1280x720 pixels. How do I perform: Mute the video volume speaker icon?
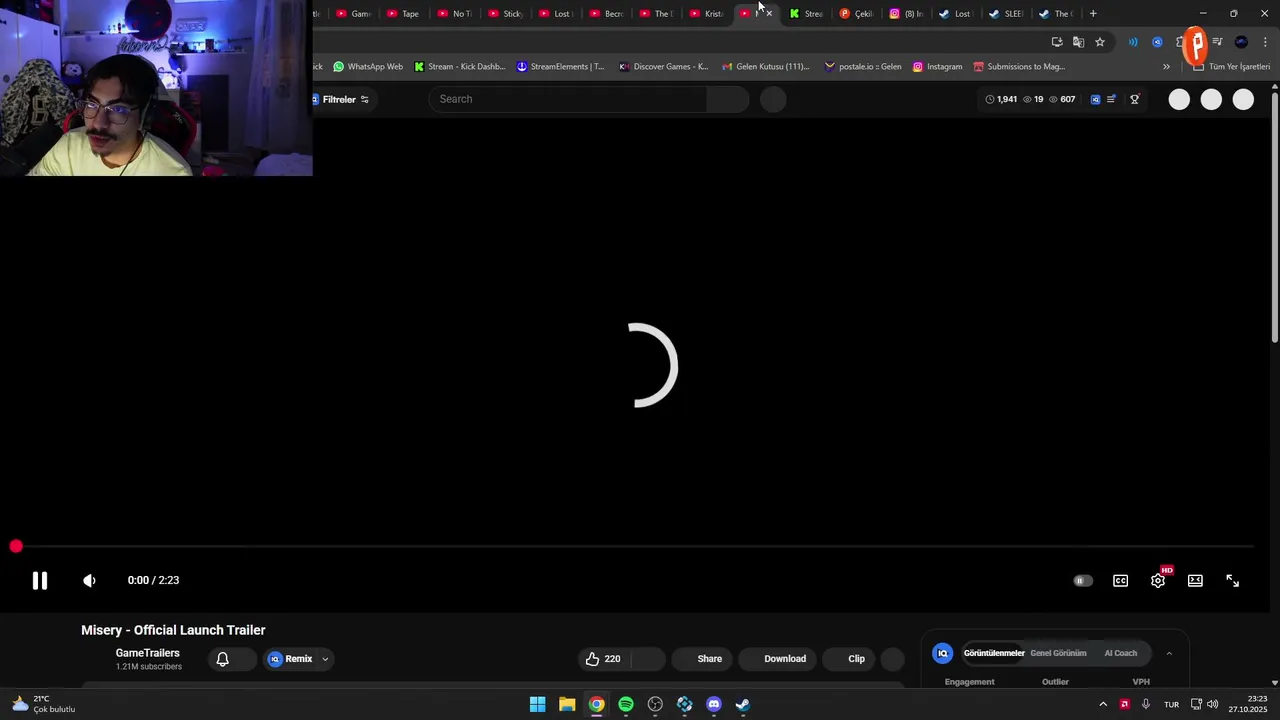coord(89,580)
